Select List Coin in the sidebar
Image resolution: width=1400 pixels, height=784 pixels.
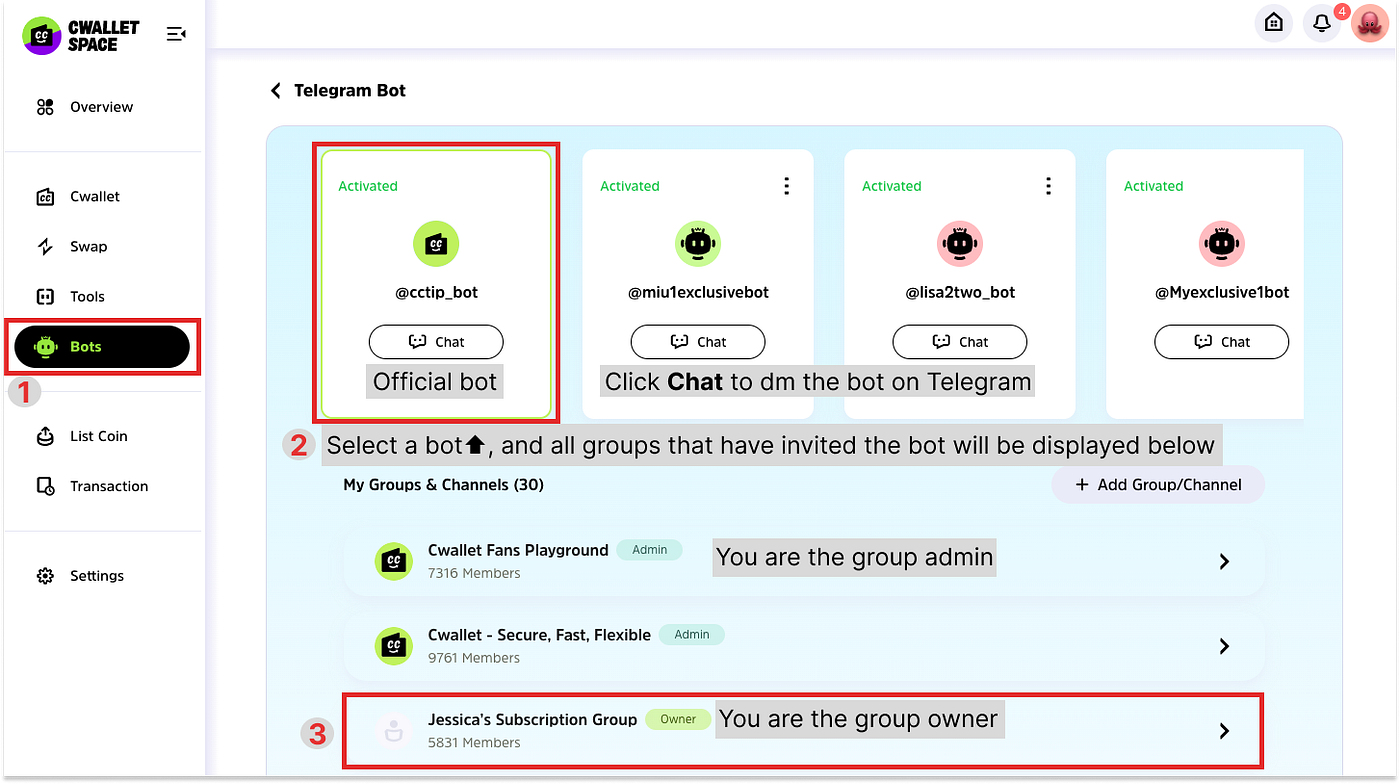coord(100,436)
